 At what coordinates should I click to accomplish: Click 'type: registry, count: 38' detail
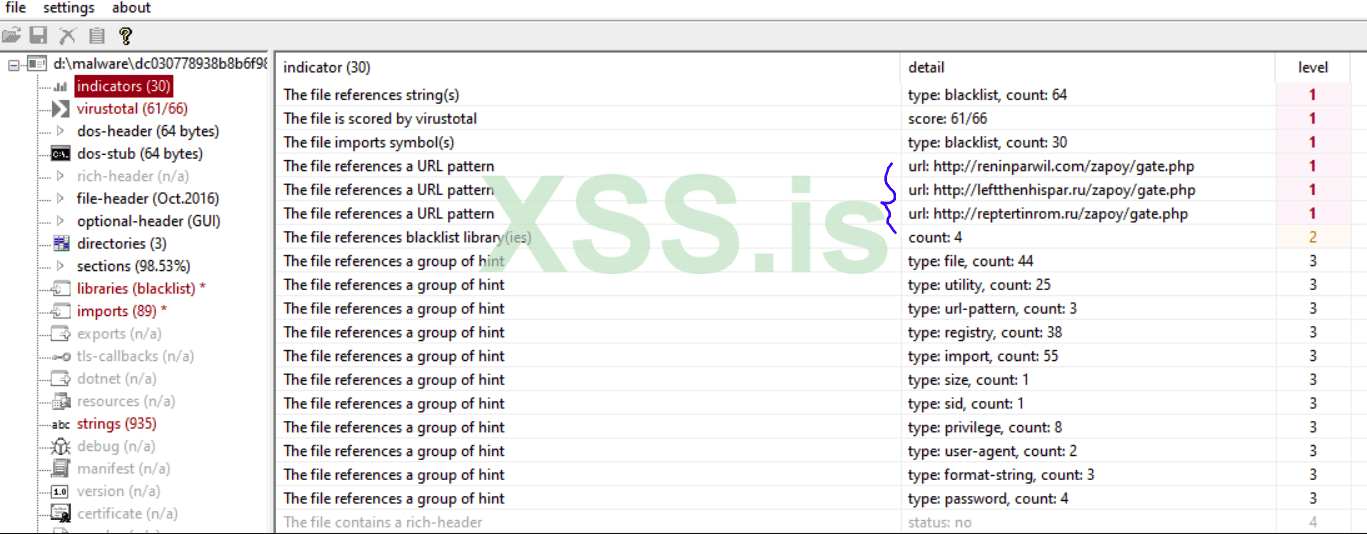point(985,333)
